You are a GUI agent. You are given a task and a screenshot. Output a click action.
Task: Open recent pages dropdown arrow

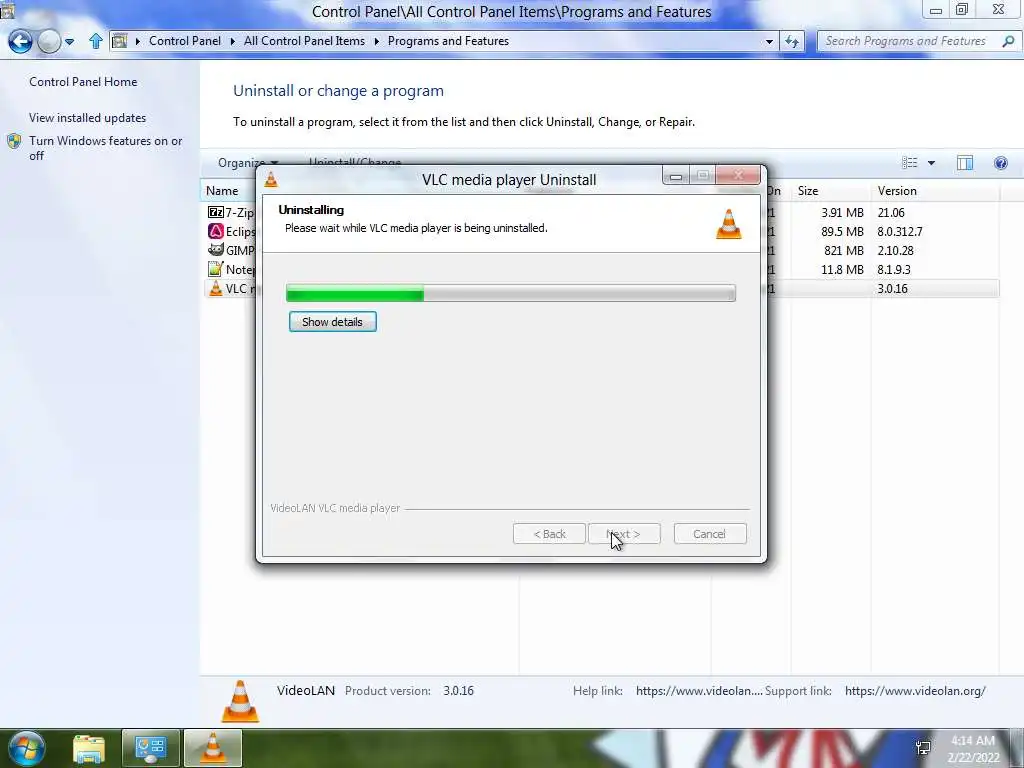click(69, 42)
